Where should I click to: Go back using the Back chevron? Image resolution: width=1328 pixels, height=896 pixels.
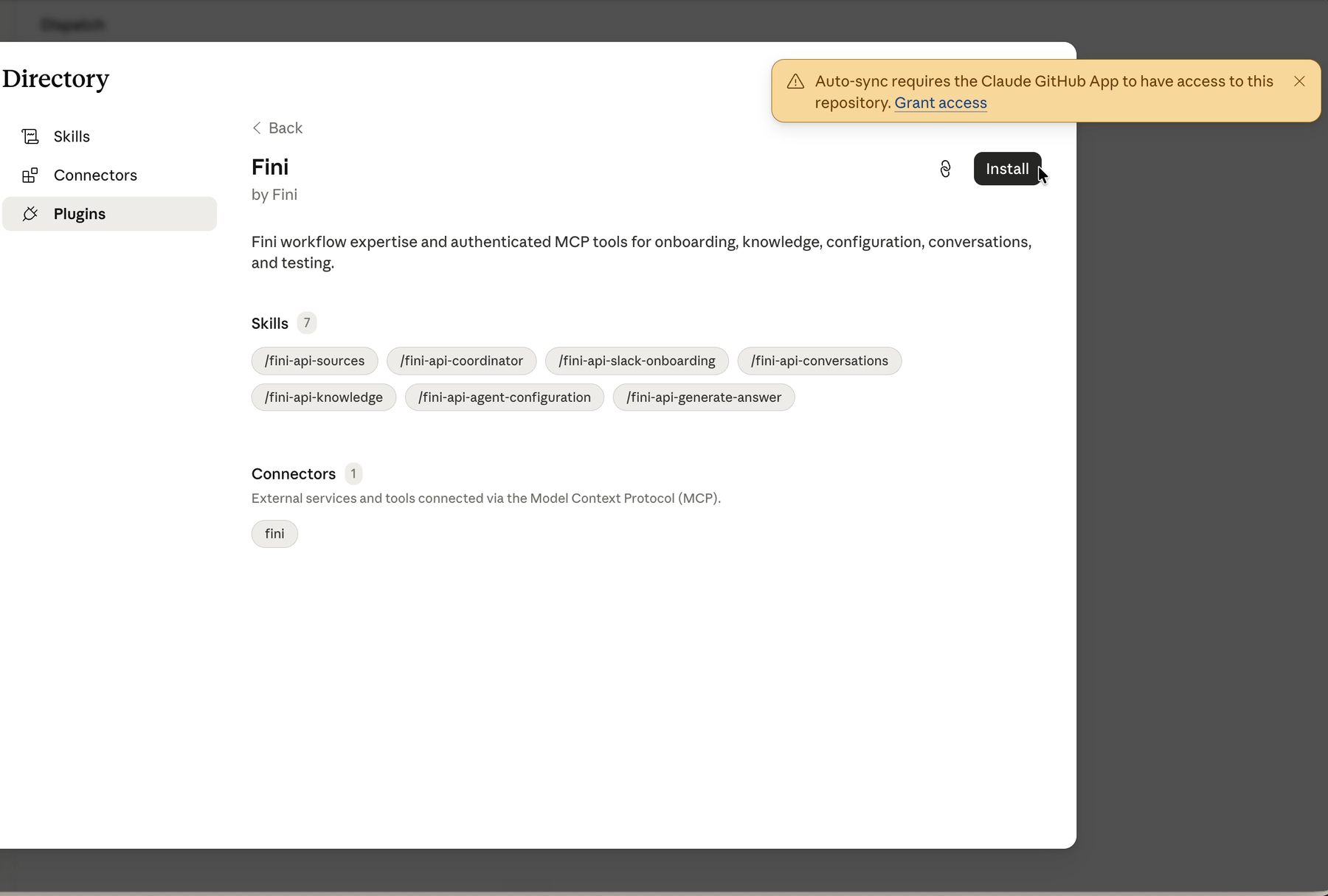pyautogui.click(x=257, y=128)
